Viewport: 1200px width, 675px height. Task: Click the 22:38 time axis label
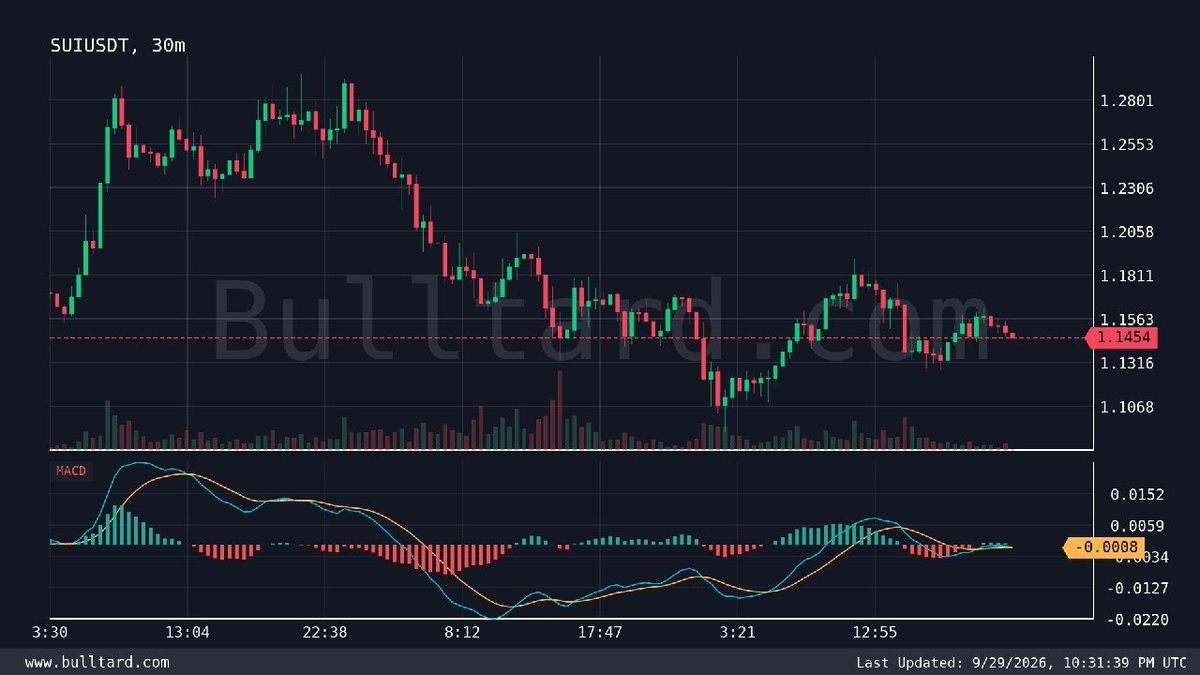(x=324, y=632)
